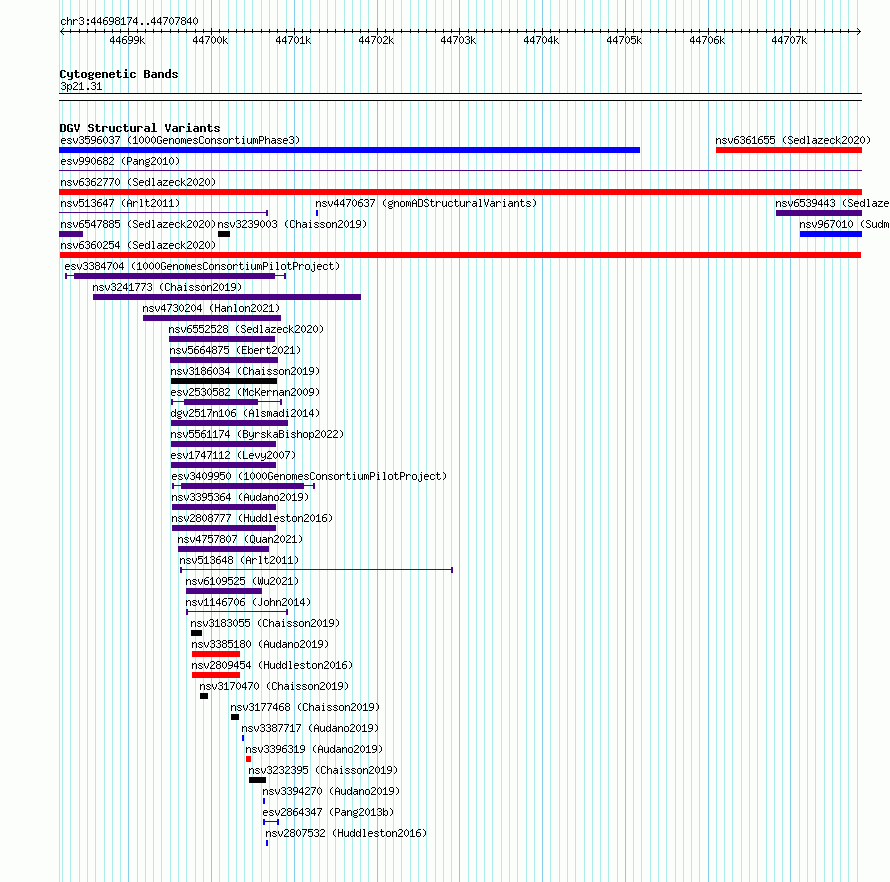Open nsv6360254 (Sedlazeck2020) label

click(x=138, y=245)
